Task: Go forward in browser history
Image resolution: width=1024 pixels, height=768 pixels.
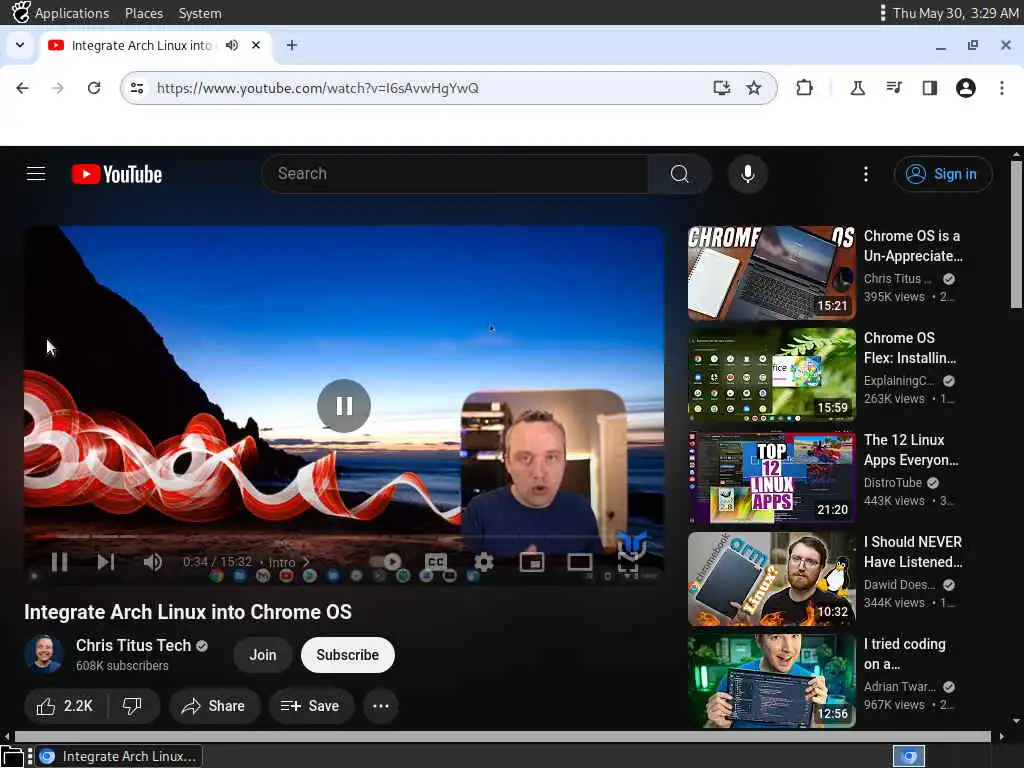Action: coord(57,88)
